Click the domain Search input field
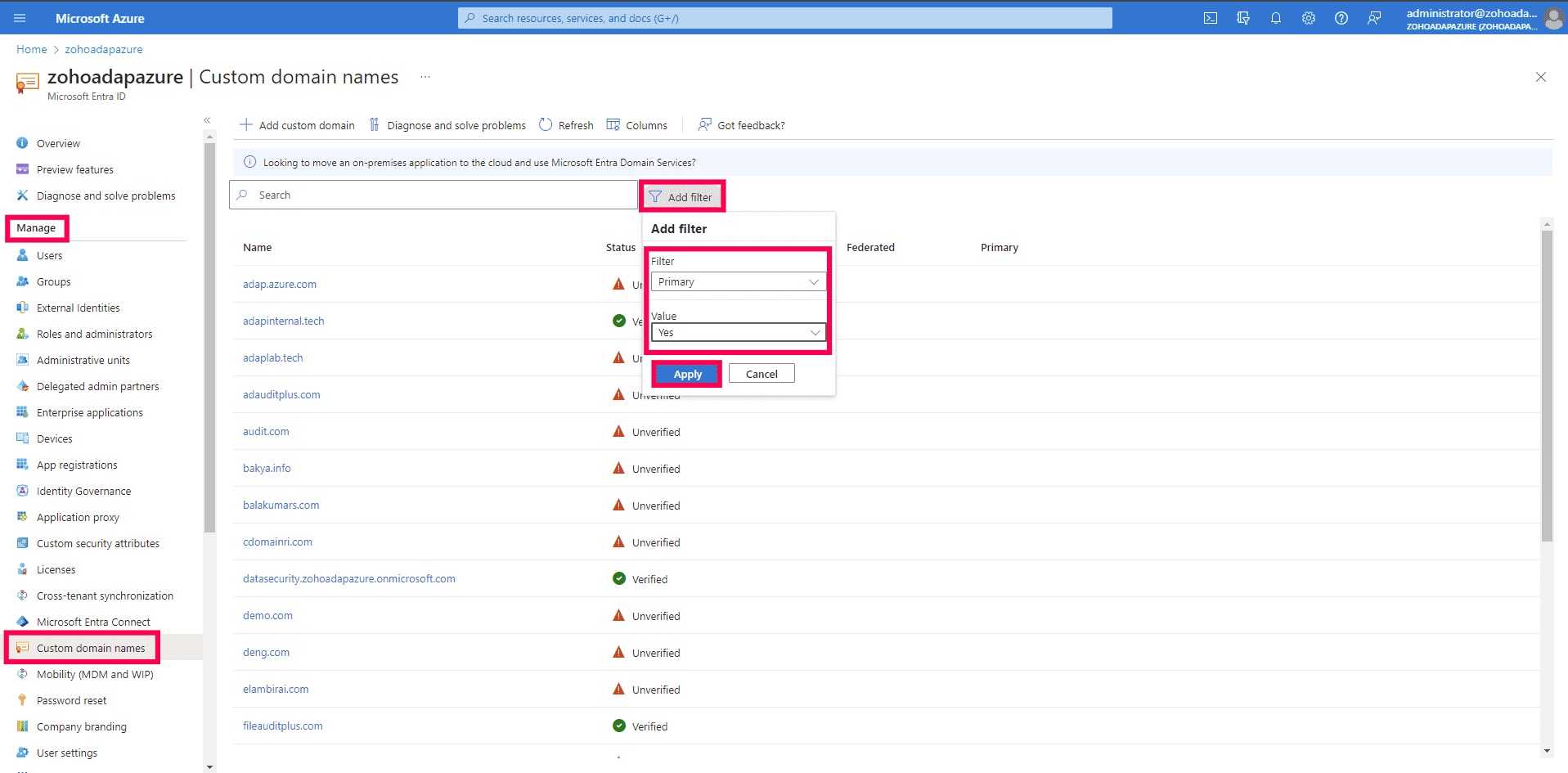The image size is (1568, 773). [x=434, y=195]
